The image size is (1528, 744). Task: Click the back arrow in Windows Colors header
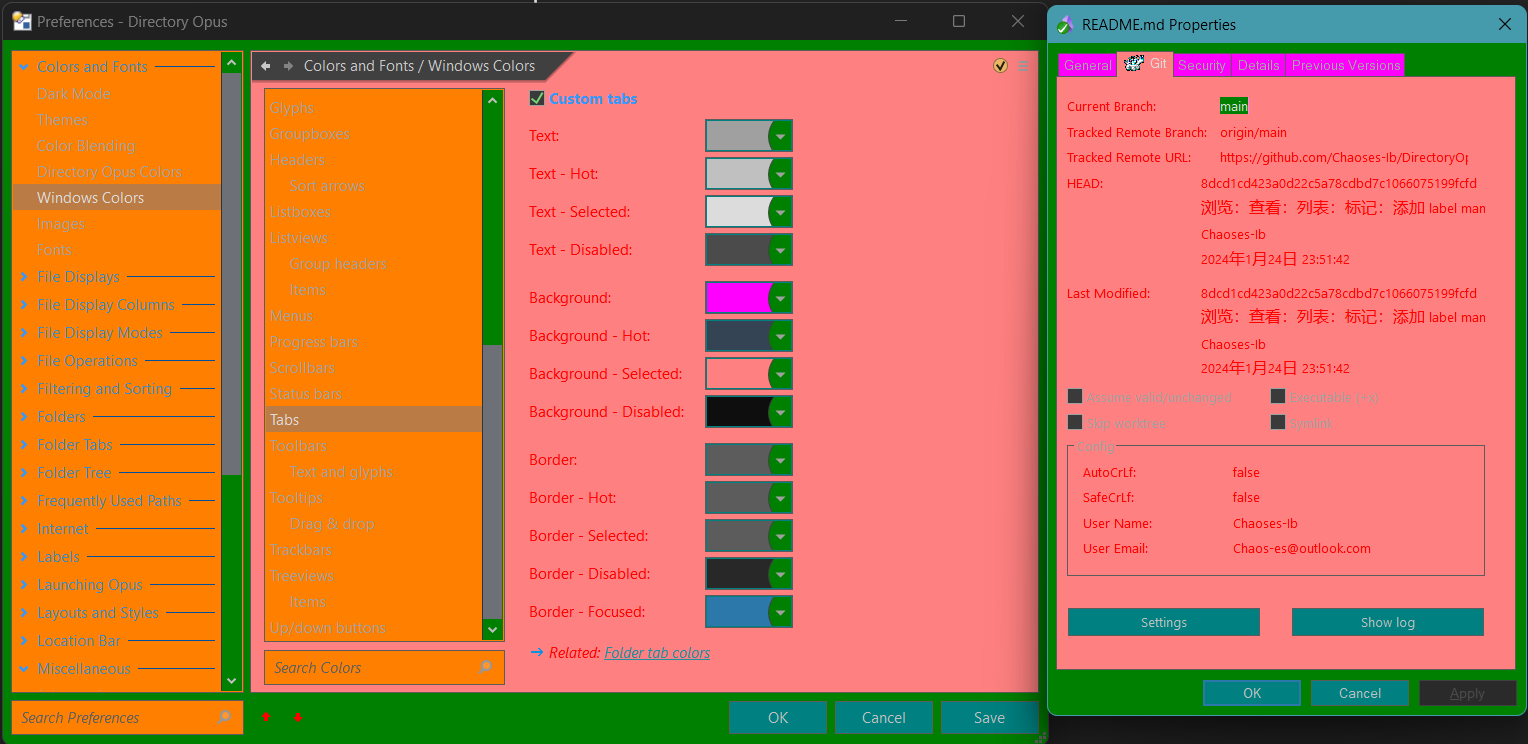pos(266,66)
